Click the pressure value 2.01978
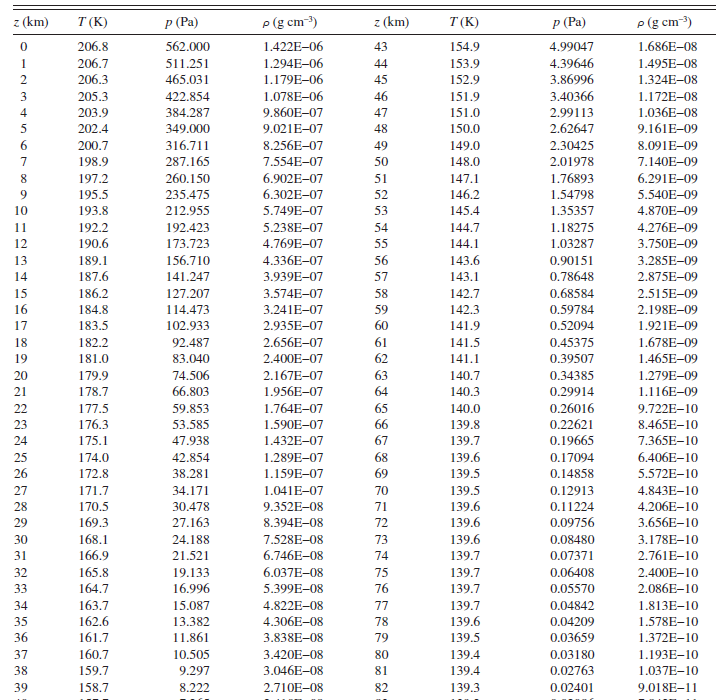Viewport: 725px width, 700px height. click(x=571, y=161)
